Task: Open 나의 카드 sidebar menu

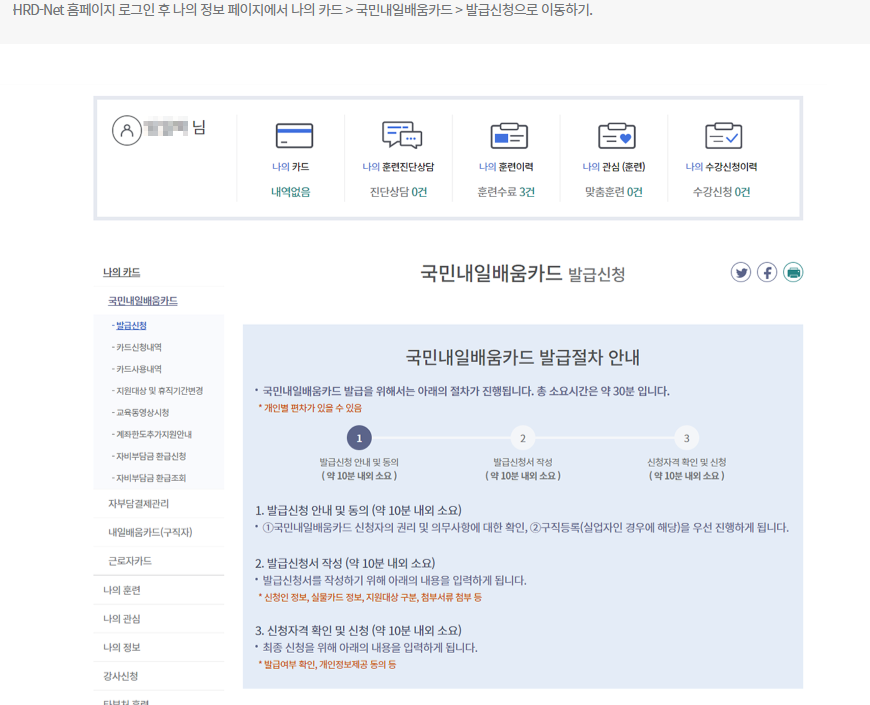Action: (122, 272)
